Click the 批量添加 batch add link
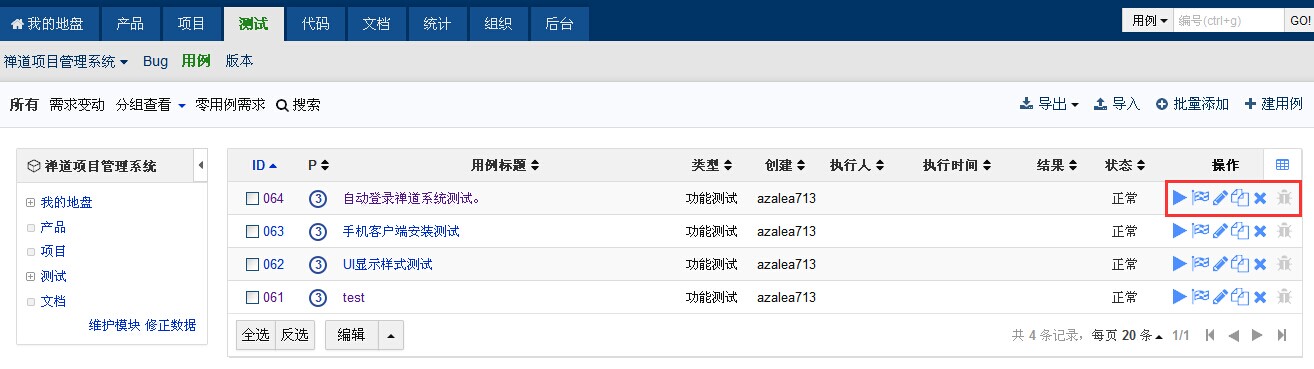 tap(1192, 104)
